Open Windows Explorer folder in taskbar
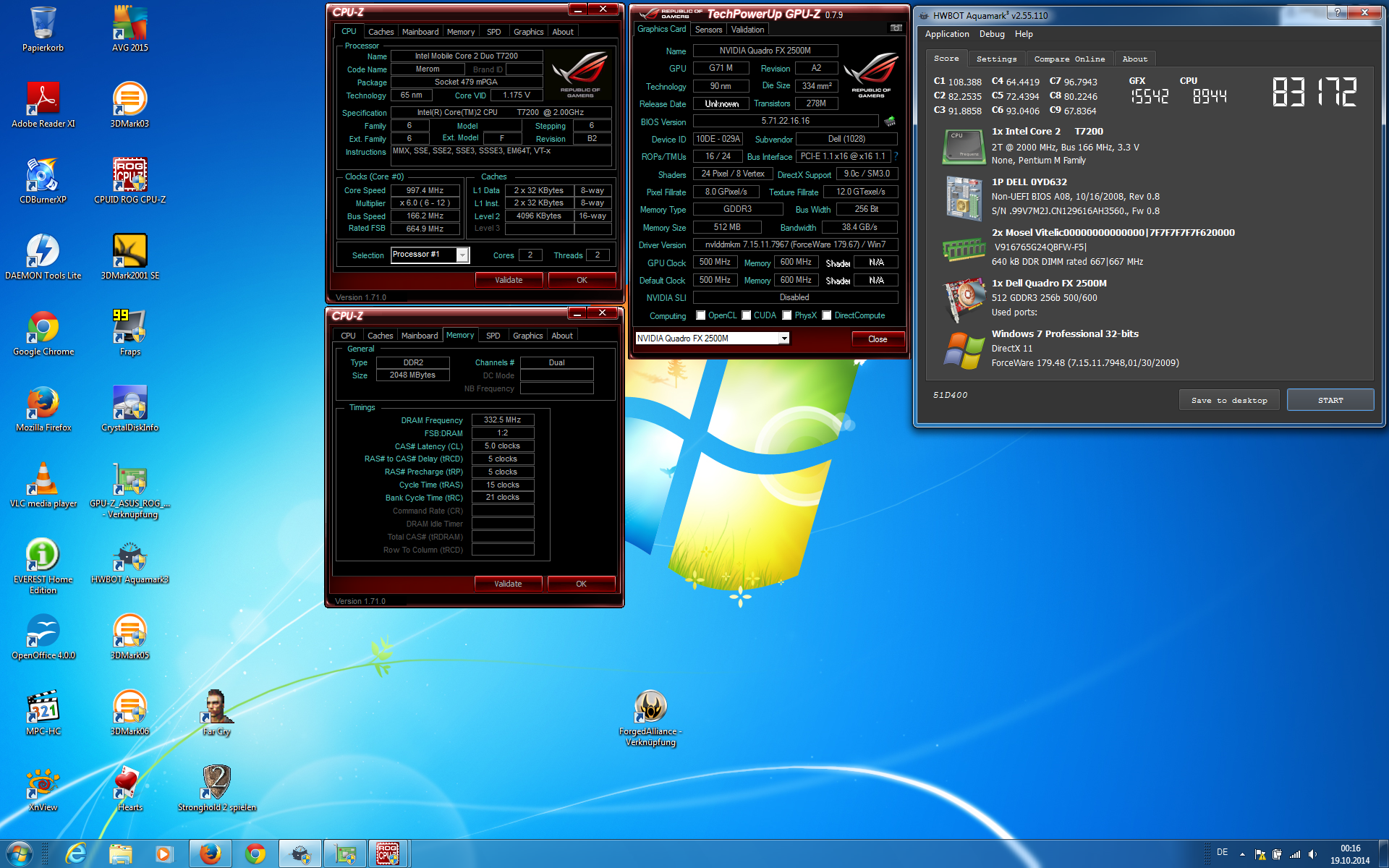Image resolution: width=1389 pixels, height=868 pixels. tap(120, 854)
